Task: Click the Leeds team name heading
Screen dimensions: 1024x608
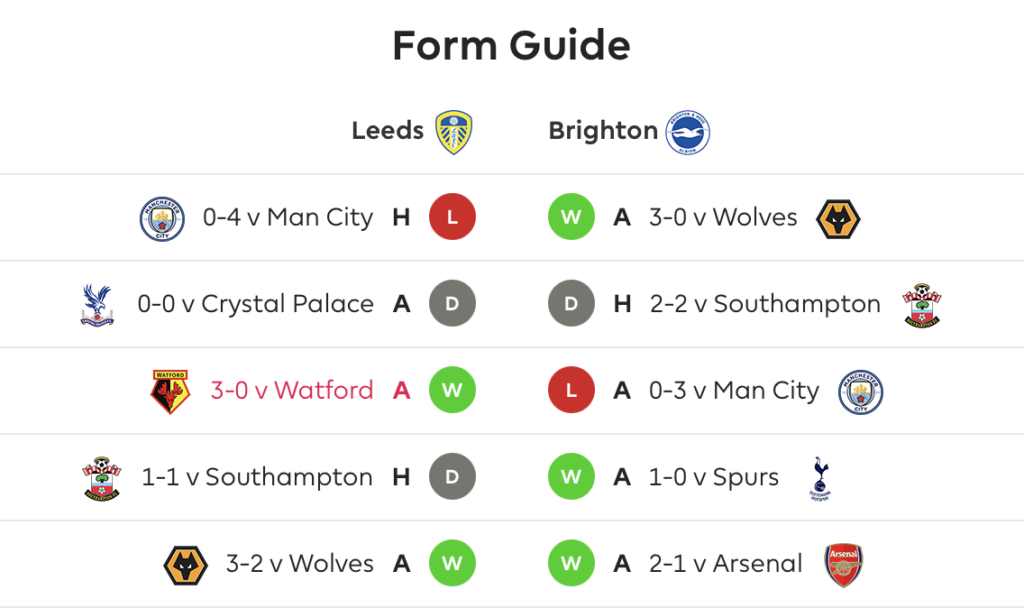Action: coord(387,131)
